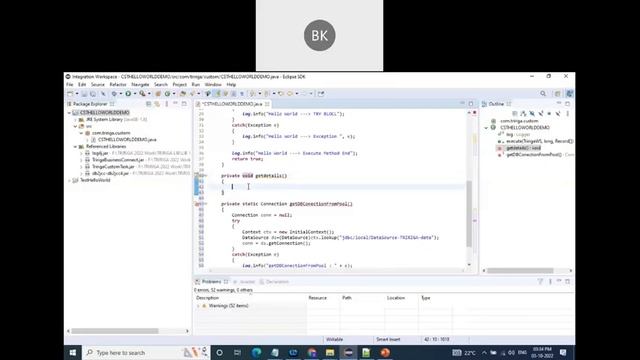Click the Open Type toolbar icon
Screen dimensions: 640x360
(183, 93)
